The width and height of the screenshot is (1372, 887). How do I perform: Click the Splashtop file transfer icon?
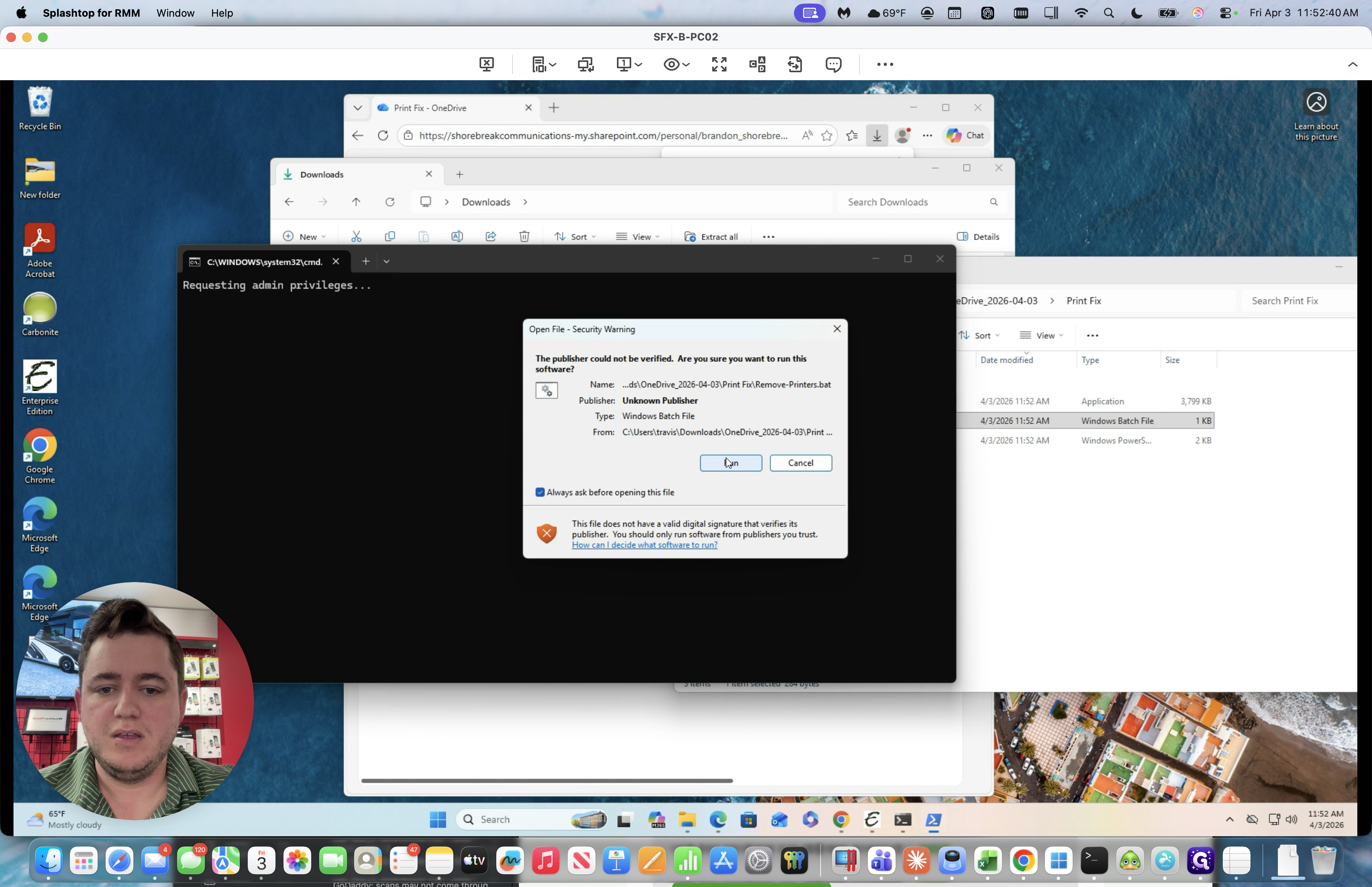[x=794, y=64]
